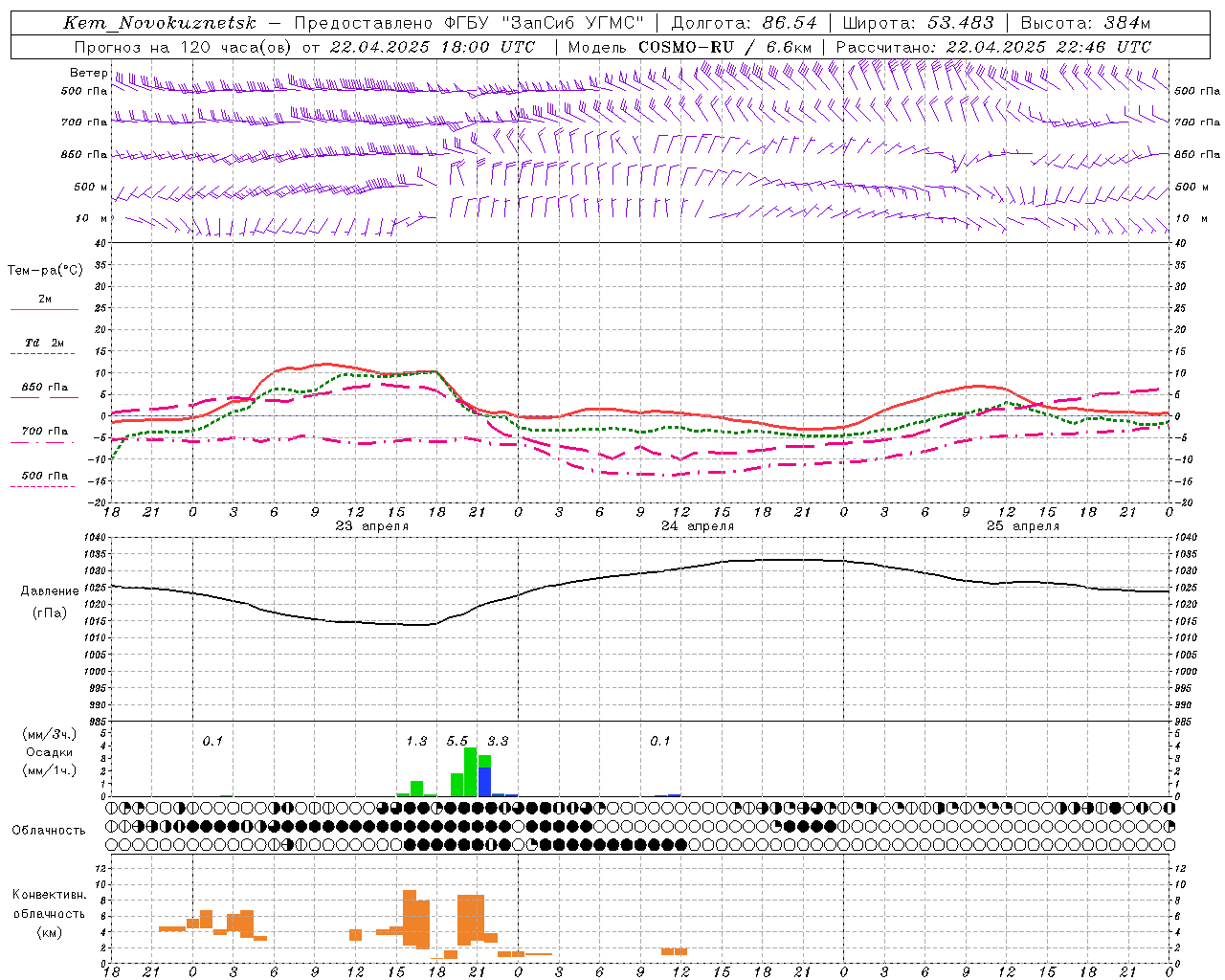Click the 'Рассчитано: 22.04.2025 22:46 UTC' timestamp

993,47
